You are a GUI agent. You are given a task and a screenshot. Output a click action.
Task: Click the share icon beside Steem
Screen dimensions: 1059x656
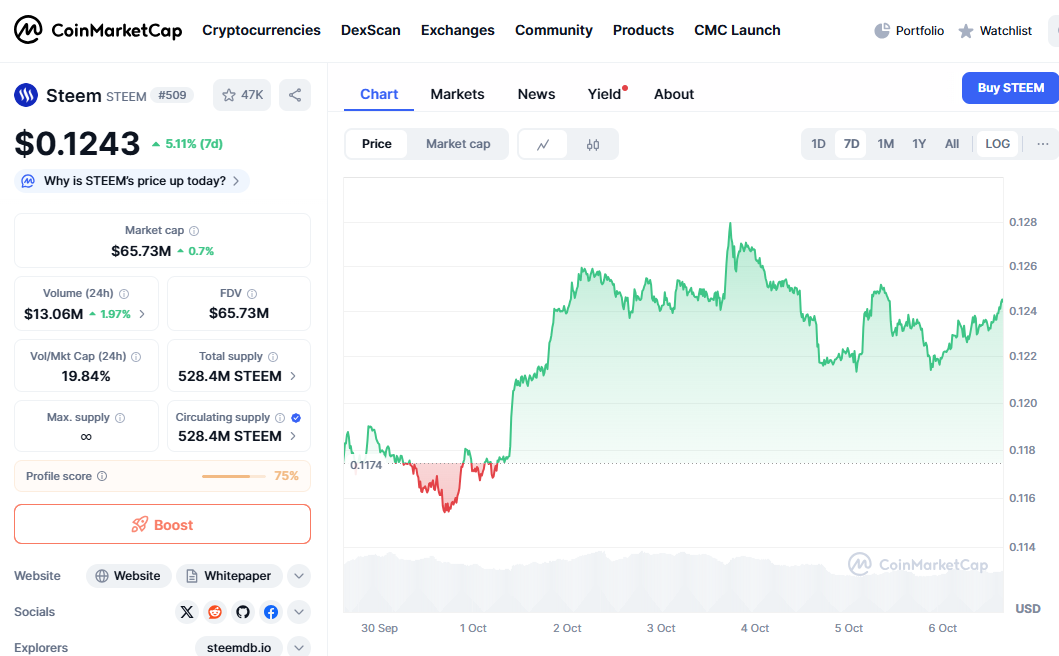click(x=295, y=95)
